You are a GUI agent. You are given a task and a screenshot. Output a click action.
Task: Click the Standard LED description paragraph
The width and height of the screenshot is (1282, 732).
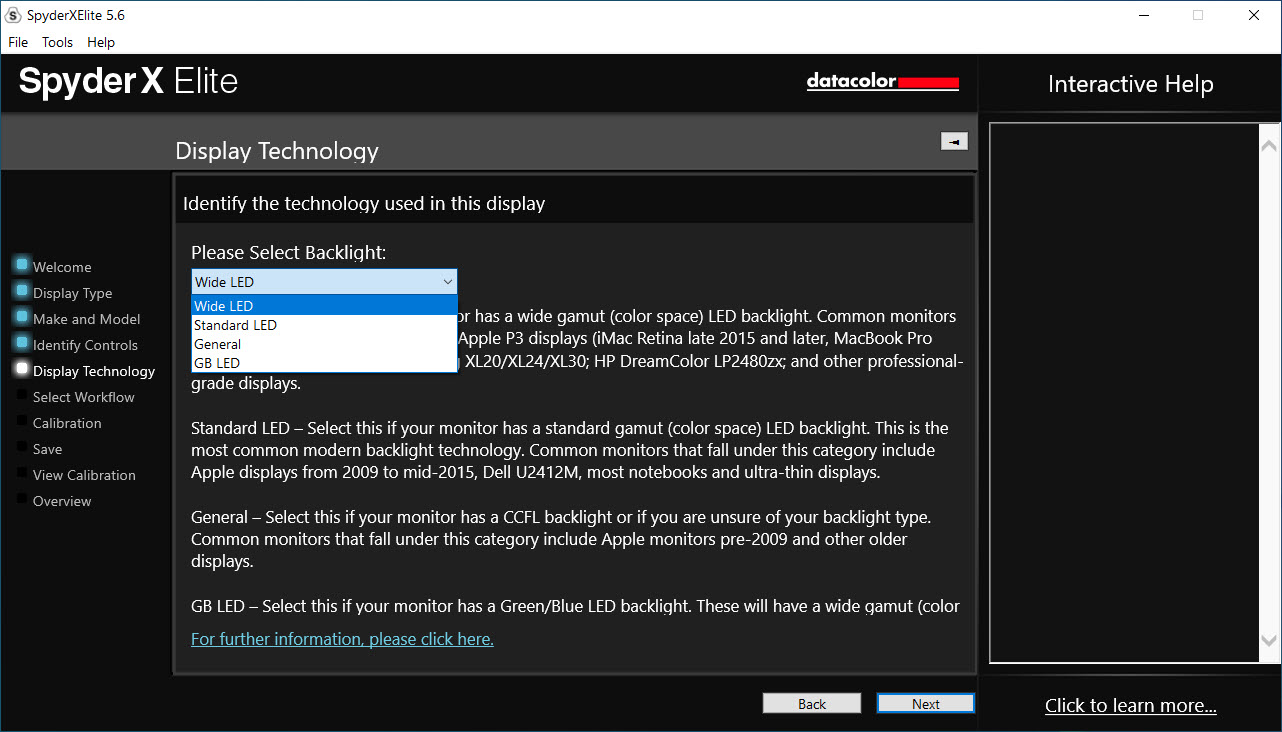click(x=570, y=450)
